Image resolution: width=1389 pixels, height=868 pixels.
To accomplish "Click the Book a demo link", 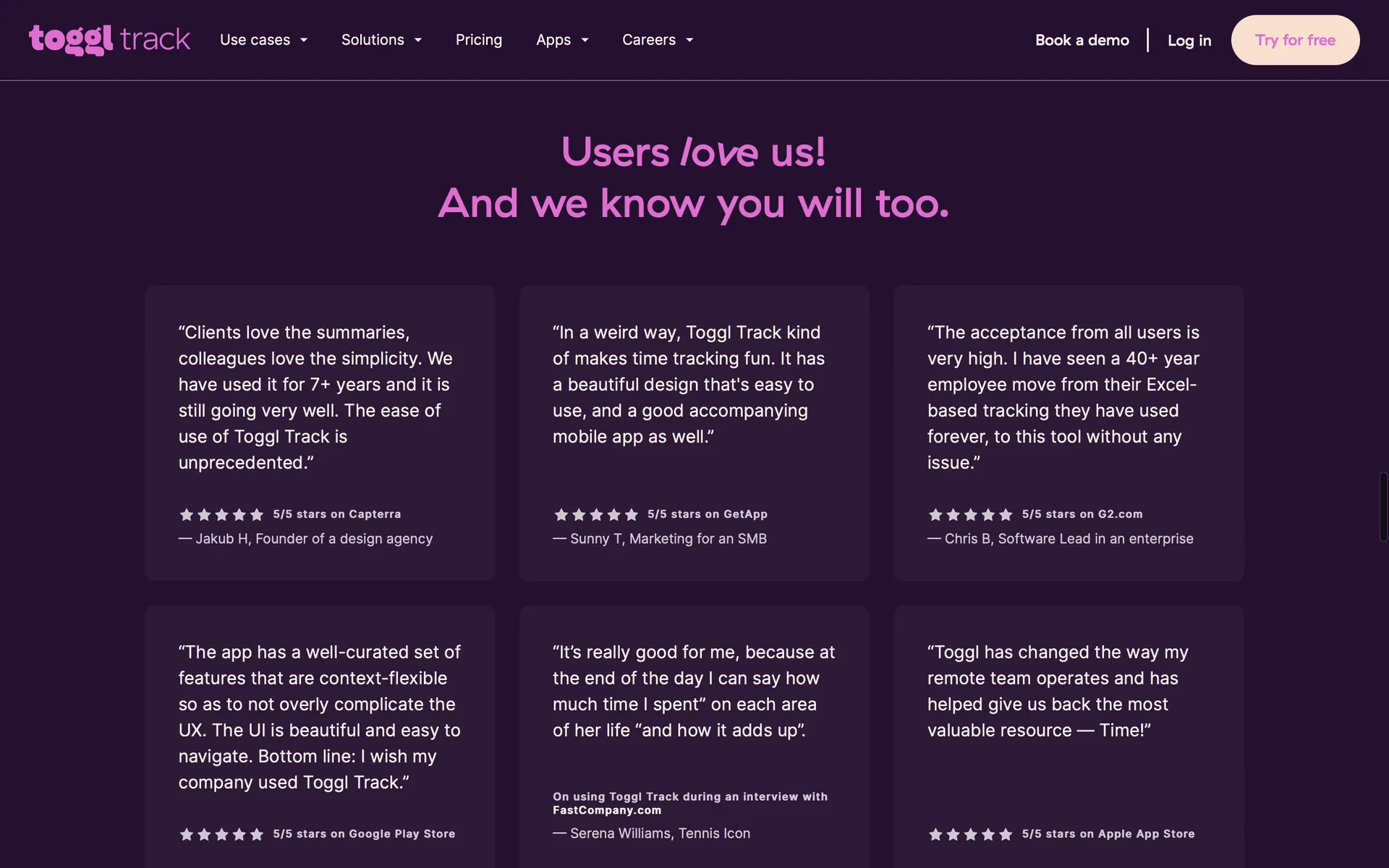I will coord(1082,41).
